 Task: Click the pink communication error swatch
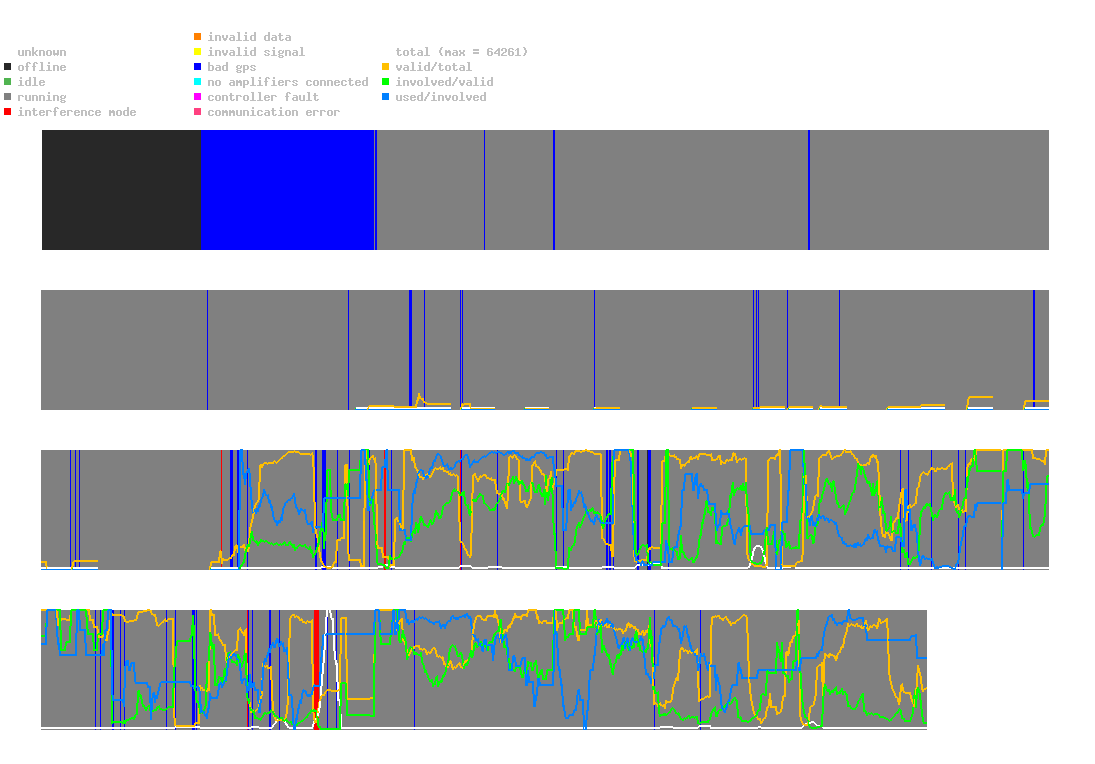[x=198, y=112]
